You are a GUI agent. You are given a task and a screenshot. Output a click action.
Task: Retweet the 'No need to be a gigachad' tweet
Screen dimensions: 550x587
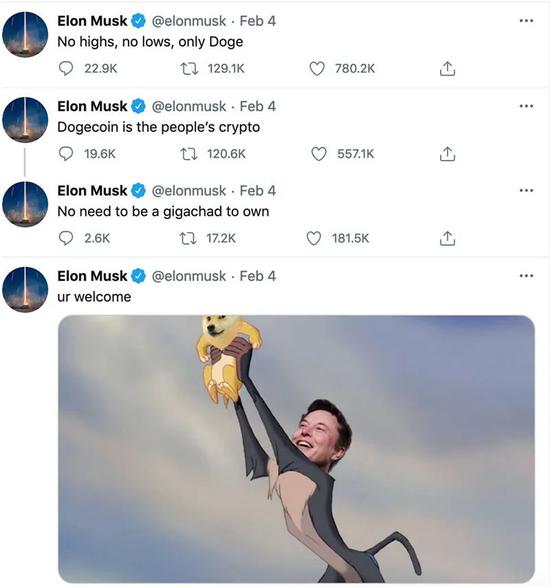(x=188, y=238)
